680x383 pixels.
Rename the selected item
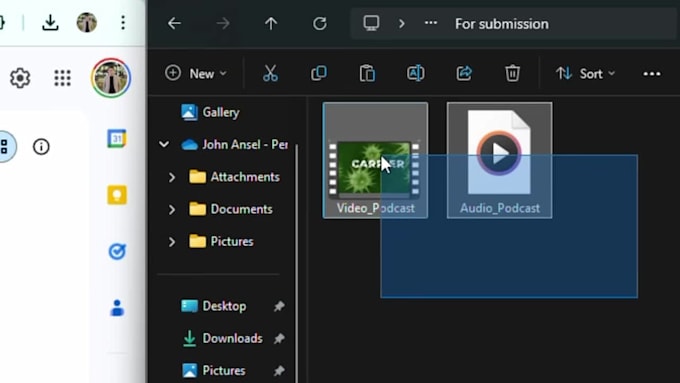tap(415, 73)
